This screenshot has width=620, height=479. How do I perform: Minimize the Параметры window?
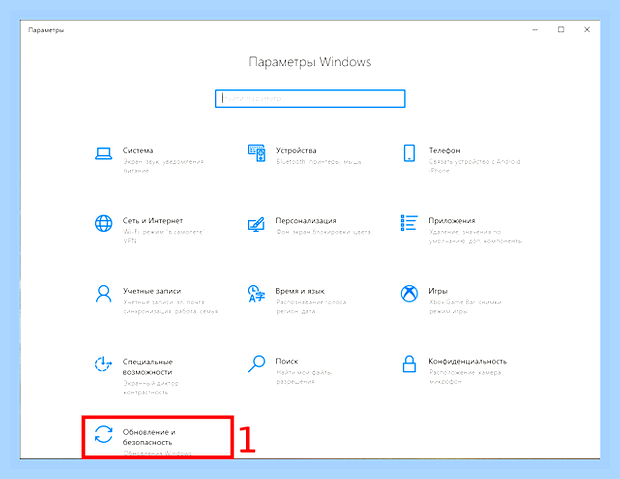(x=535, y=30)
